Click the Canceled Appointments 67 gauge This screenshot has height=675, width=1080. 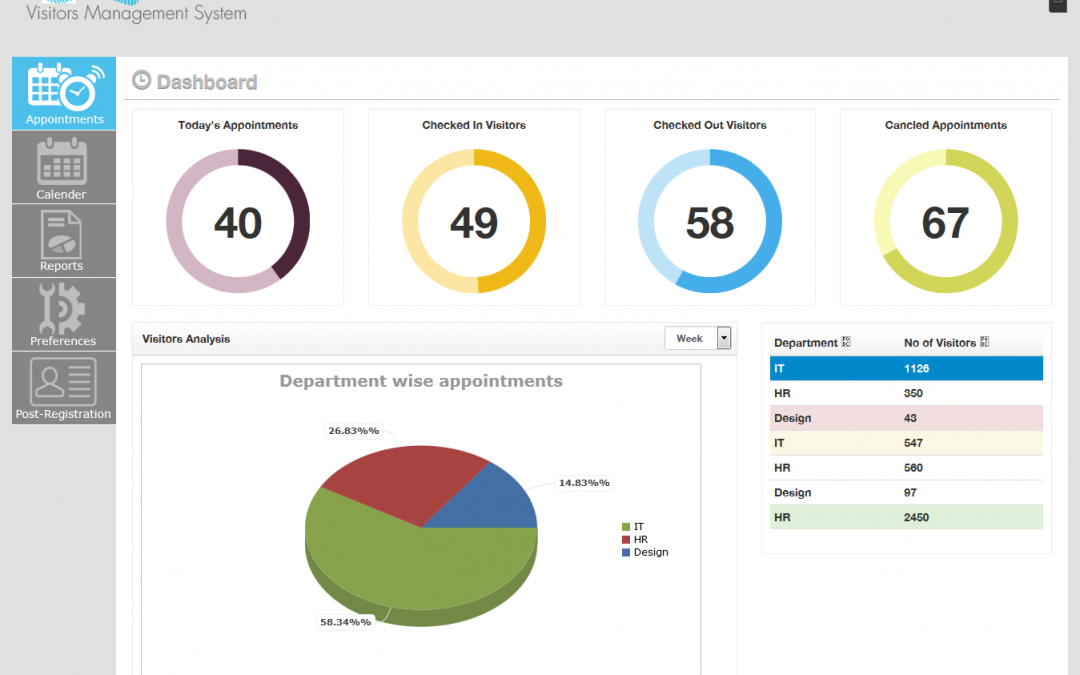pyautogui.click(x=946, y=221)
